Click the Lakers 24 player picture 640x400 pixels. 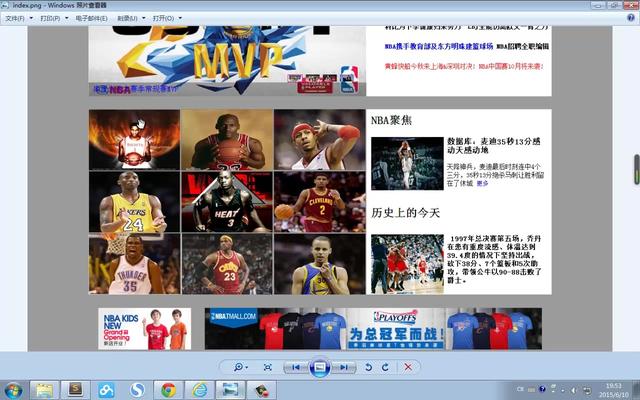tap(134, 202)
